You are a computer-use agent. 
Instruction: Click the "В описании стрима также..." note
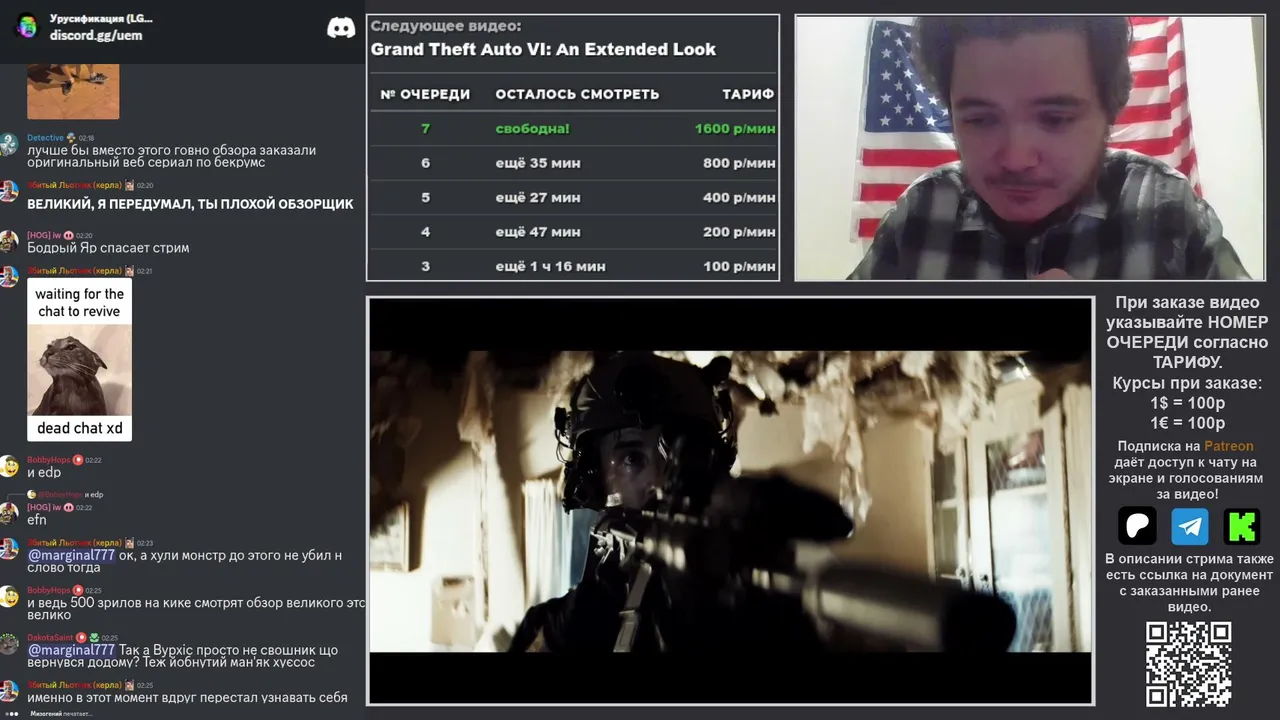[x=1189, y=583]
